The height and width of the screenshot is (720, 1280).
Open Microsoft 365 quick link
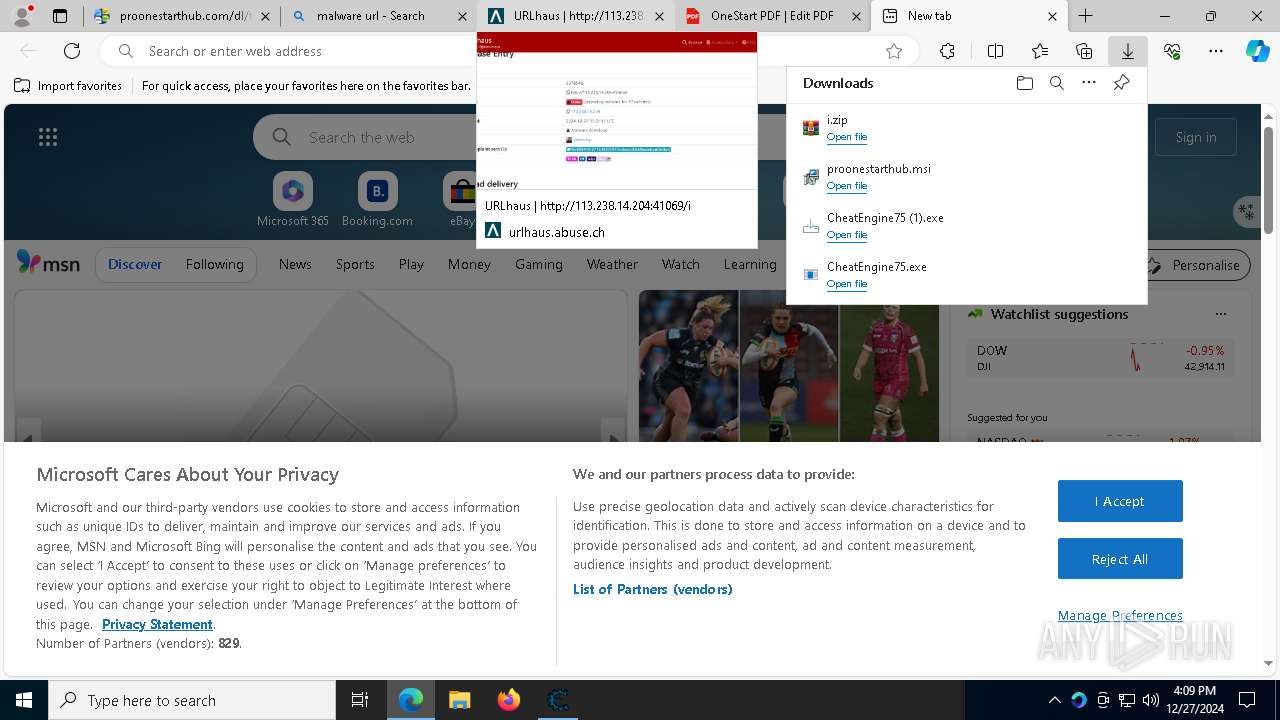[x=292, y=200]
